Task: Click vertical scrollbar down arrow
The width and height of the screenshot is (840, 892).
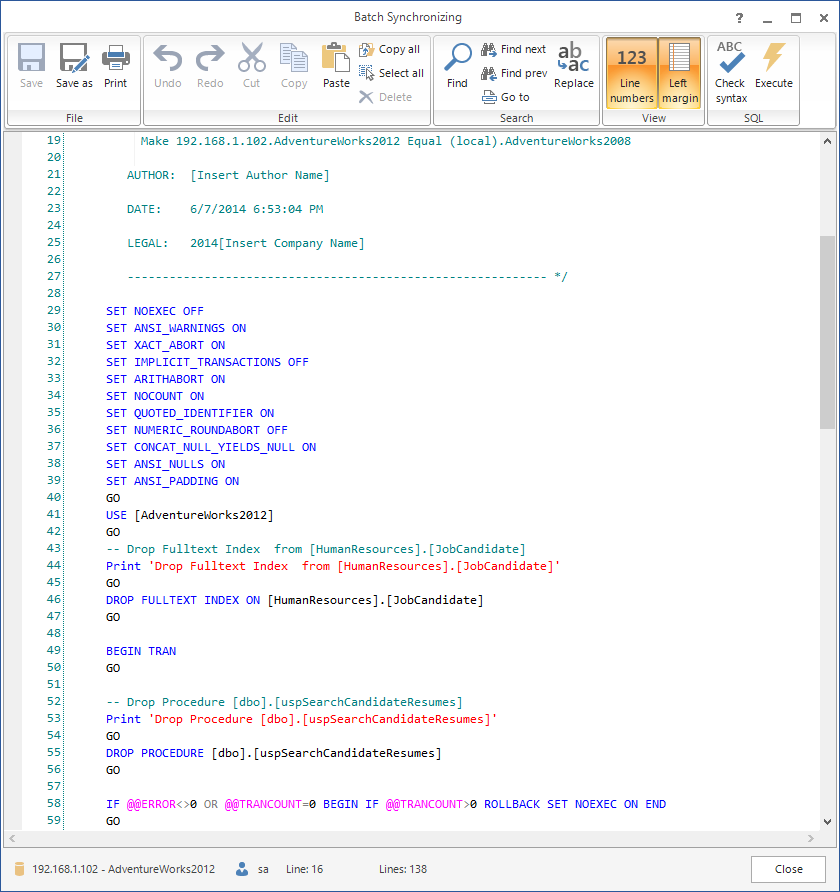Action: point(827,821)
